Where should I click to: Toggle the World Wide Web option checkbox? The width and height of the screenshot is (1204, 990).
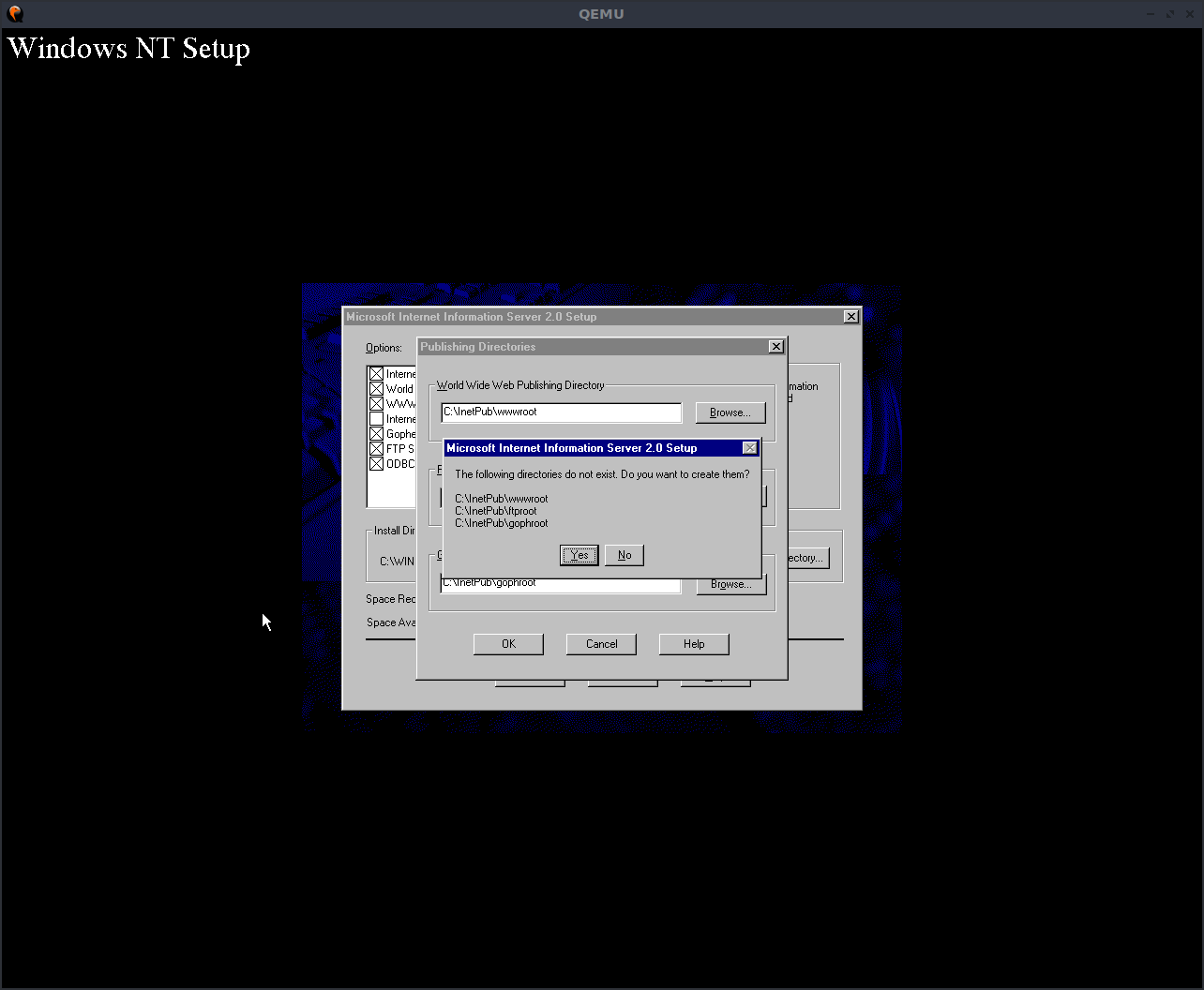click(x=376, y=389)
